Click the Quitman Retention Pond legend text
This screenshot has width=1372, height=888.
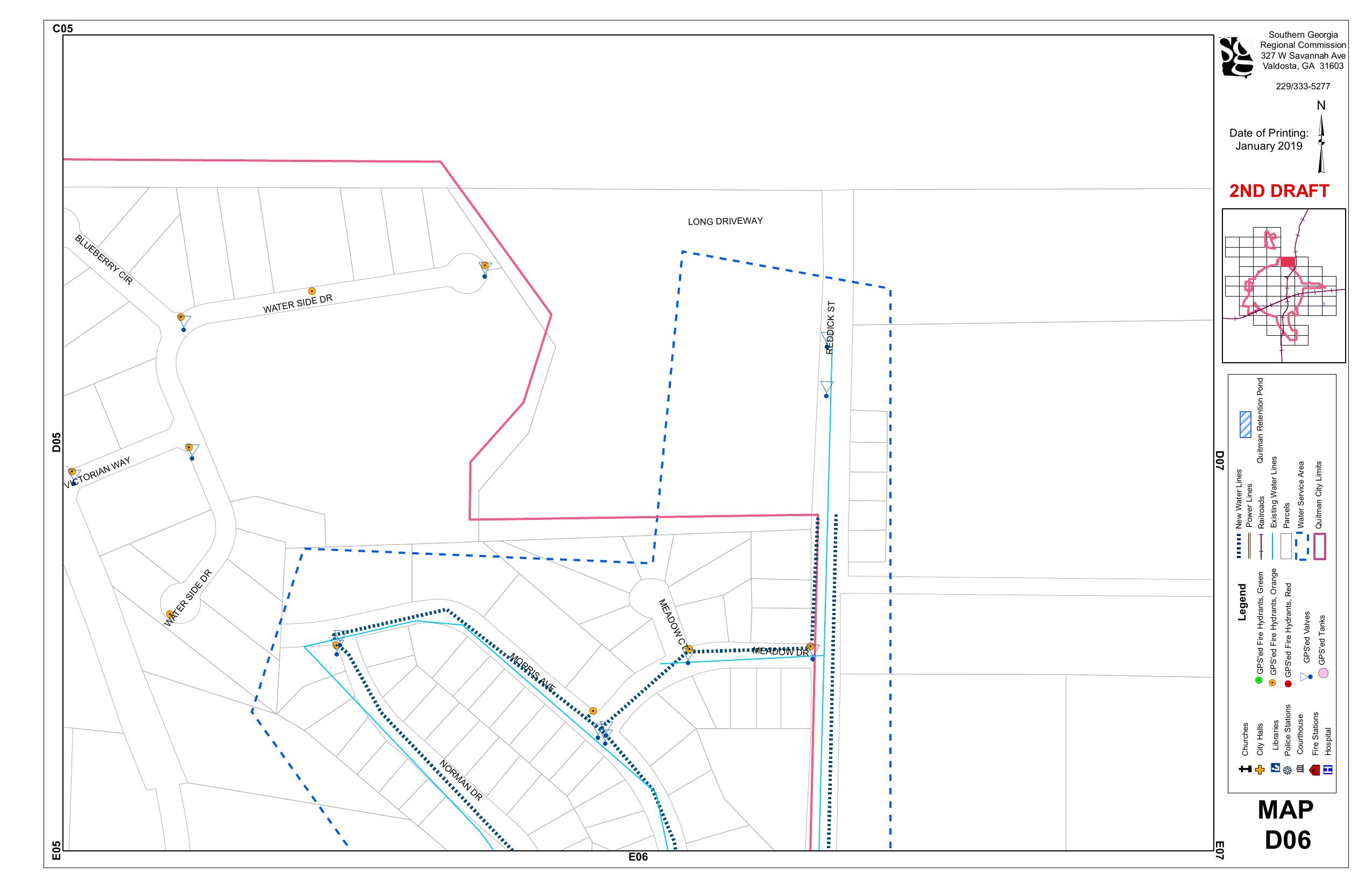[x=1260, y=420]
